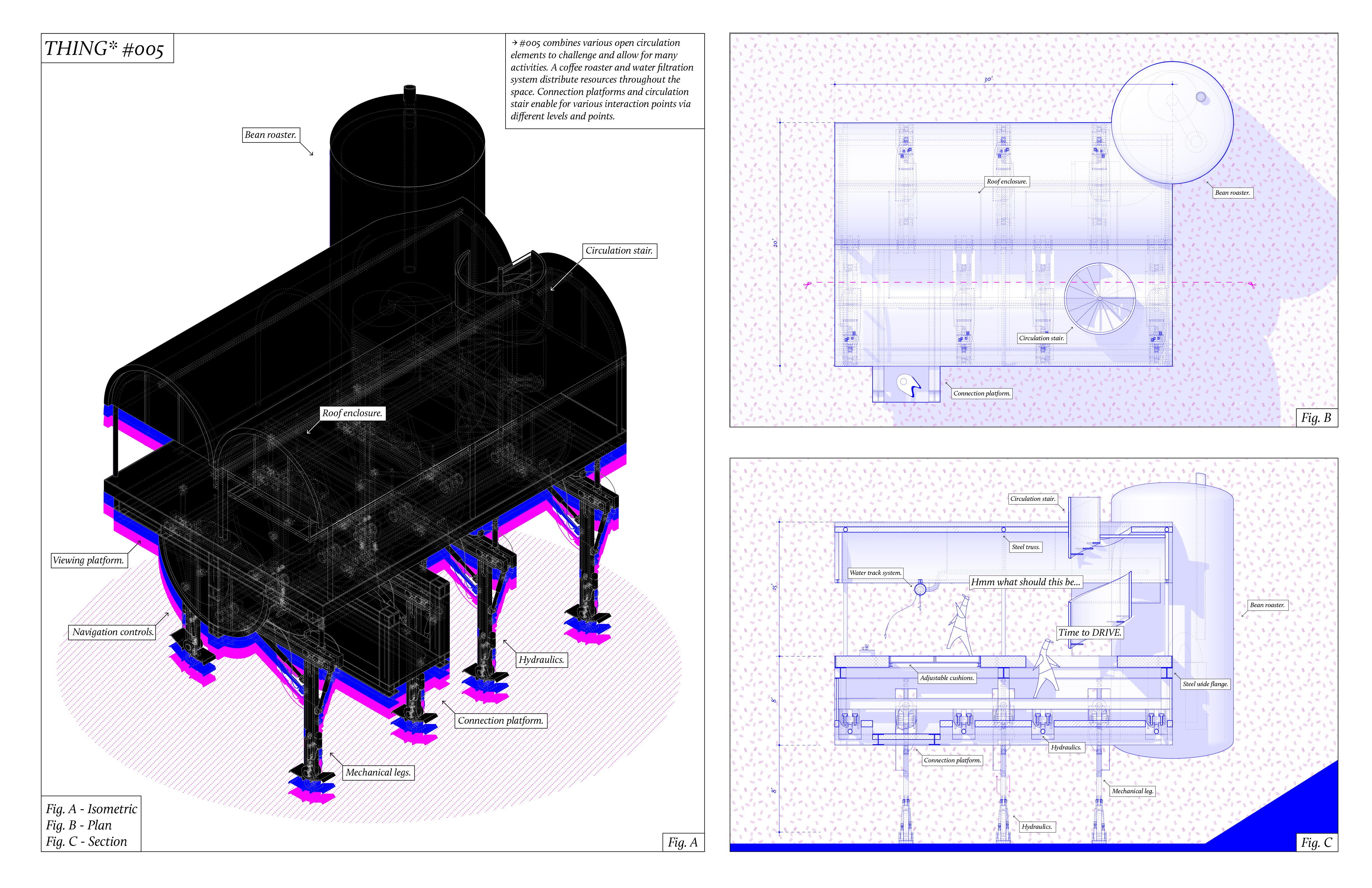The height and width of the screenshot is (888, 1372).
Task: Click the speech text "Hmm what should this be..."
Action: [x=1026, y=582]
